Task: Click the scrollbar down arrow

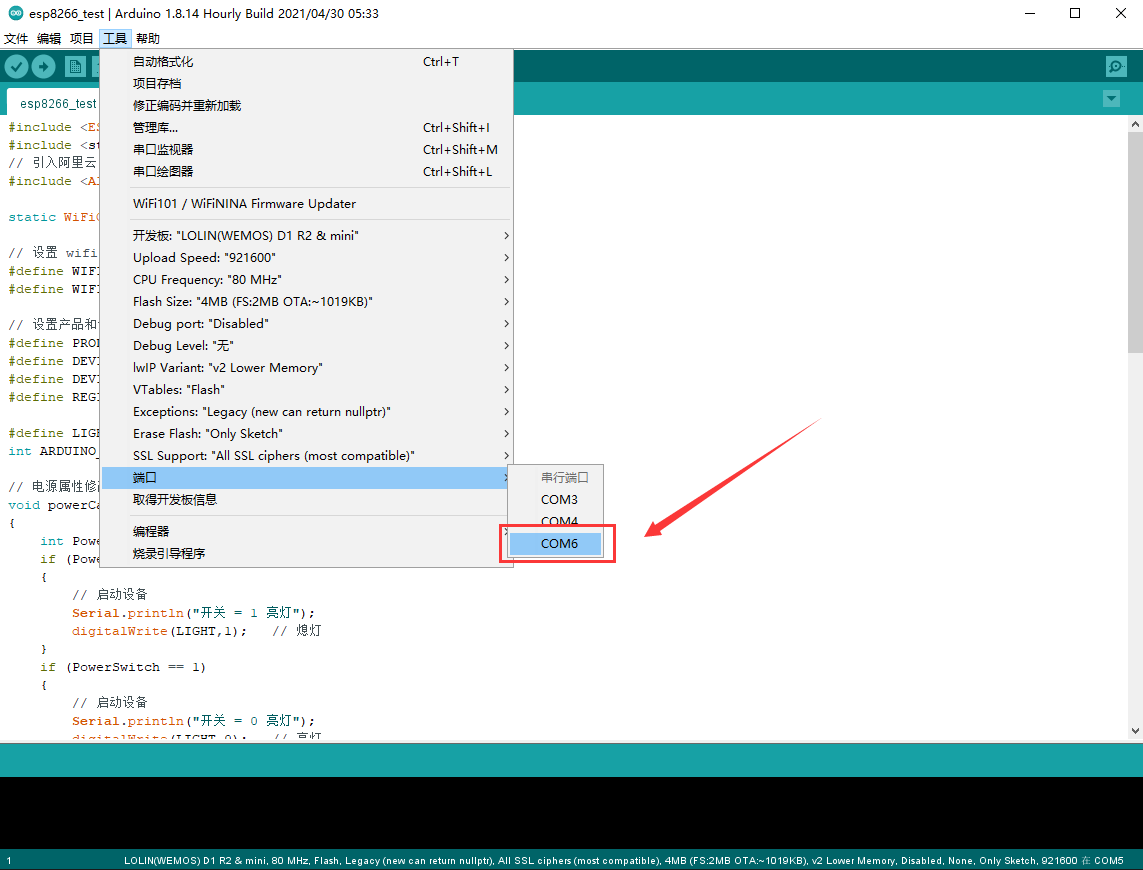Action: pyautogui.click(x=1135, y=730)
